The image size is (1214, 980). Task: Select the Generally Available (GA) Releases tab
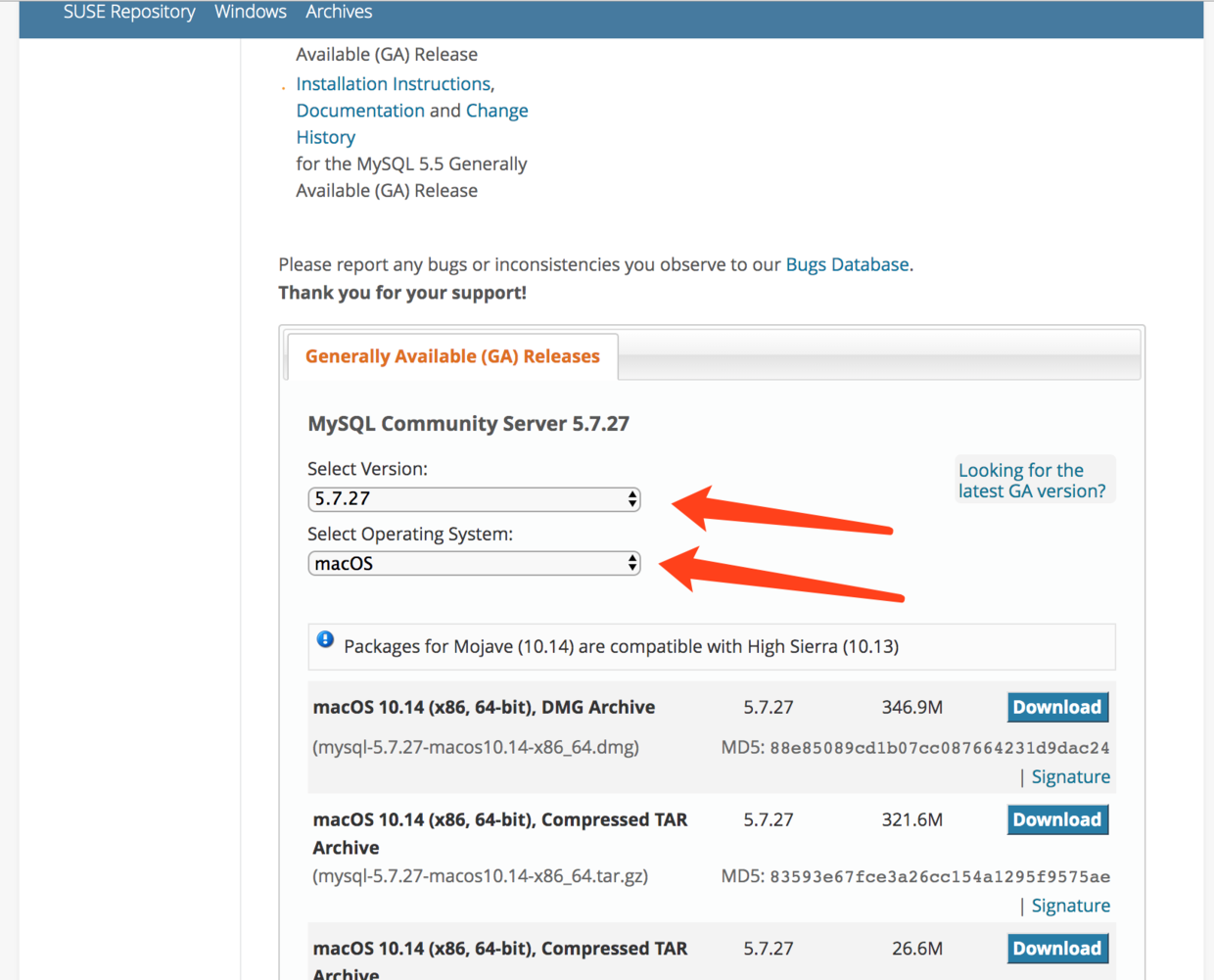452,356
